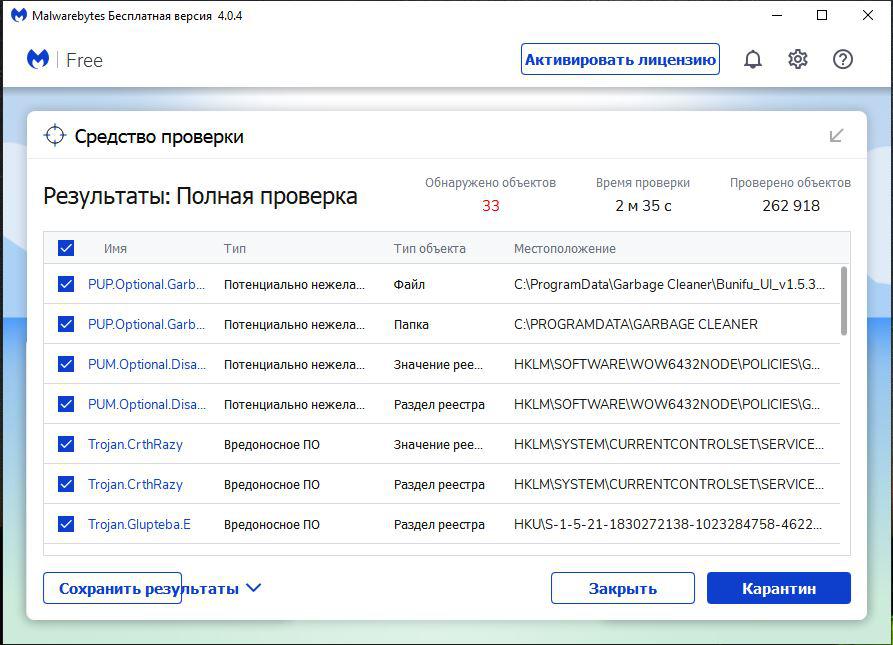Uncheck the Trojan.Glupteba.E detection
The height and width of the screenshot is (645, 893).
(x=66, y=524)
